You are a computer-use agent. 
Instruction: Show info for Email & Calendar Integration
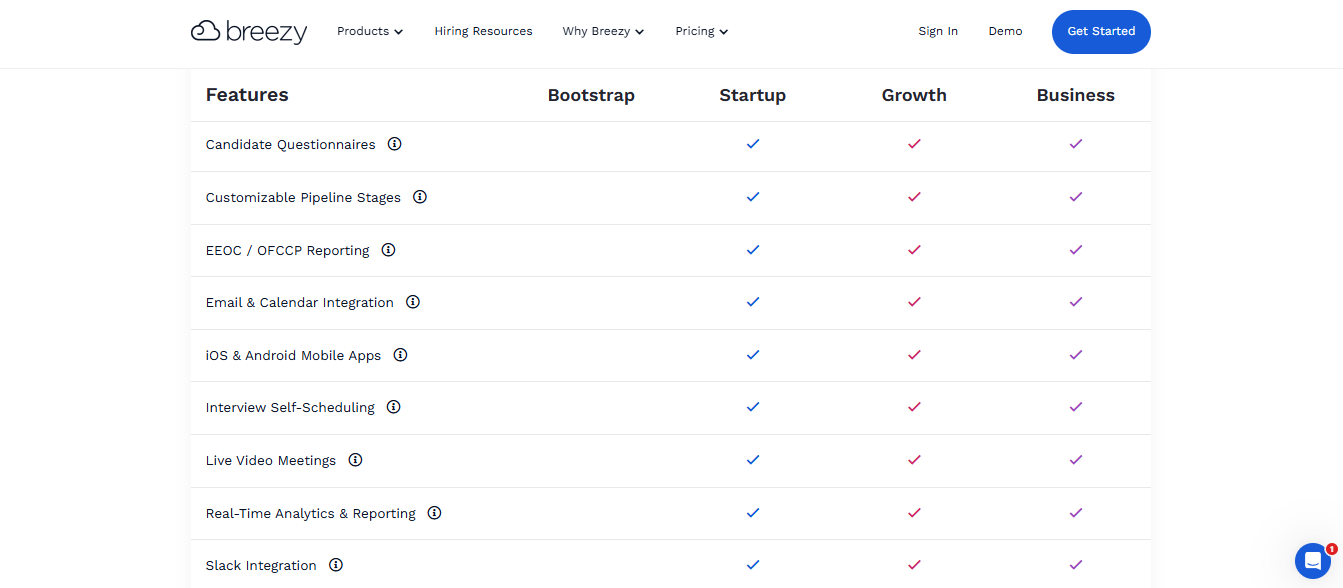[413, 302]
